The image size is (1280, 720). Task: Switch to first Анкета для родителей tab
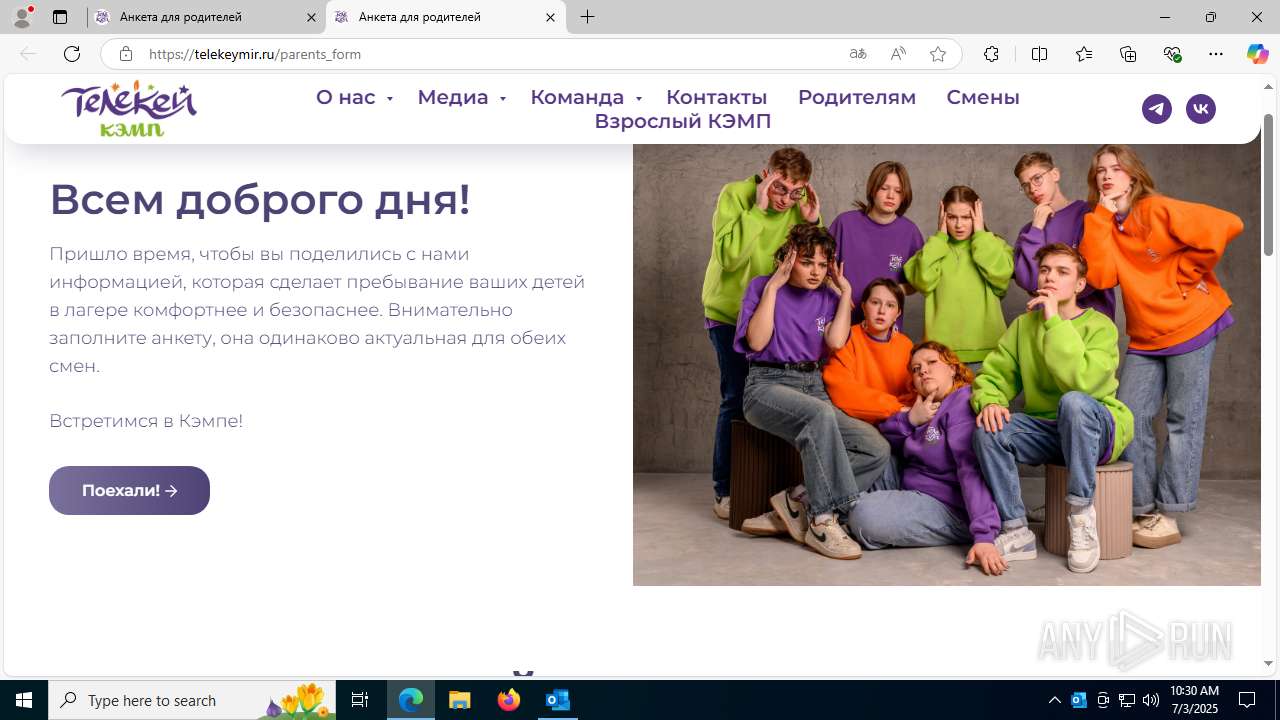(206, 17)
